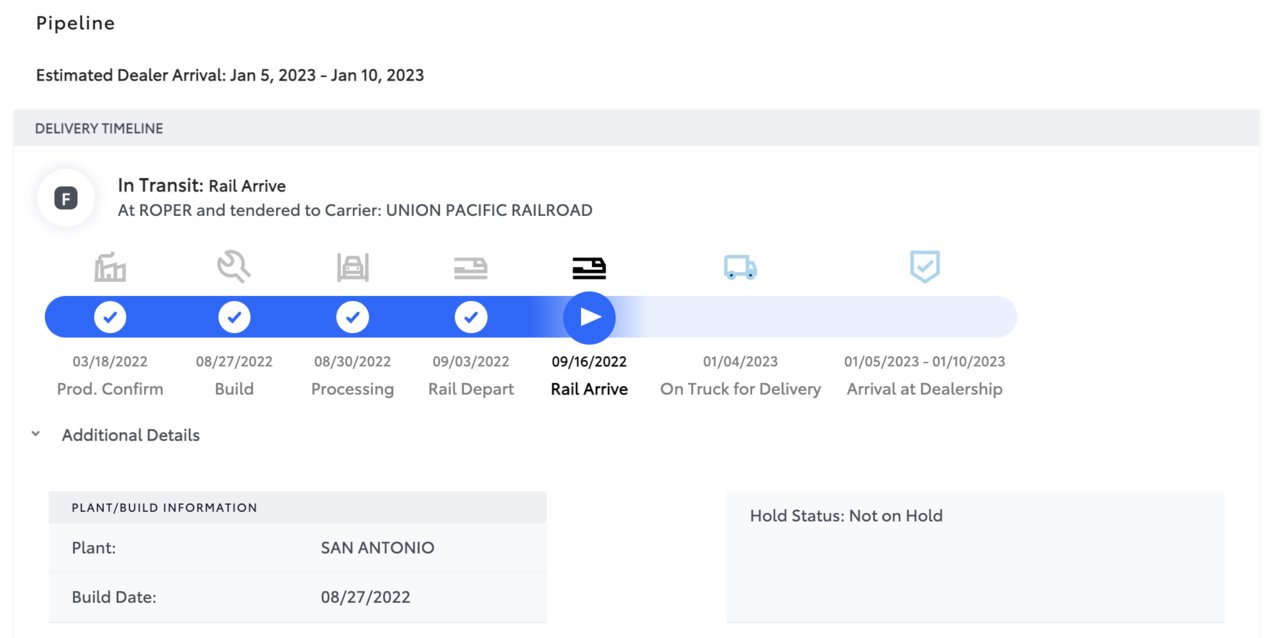1280x638 pixels.
Task: Click the Rail Depart checkmark circle
Action: [x=471, y=317]
